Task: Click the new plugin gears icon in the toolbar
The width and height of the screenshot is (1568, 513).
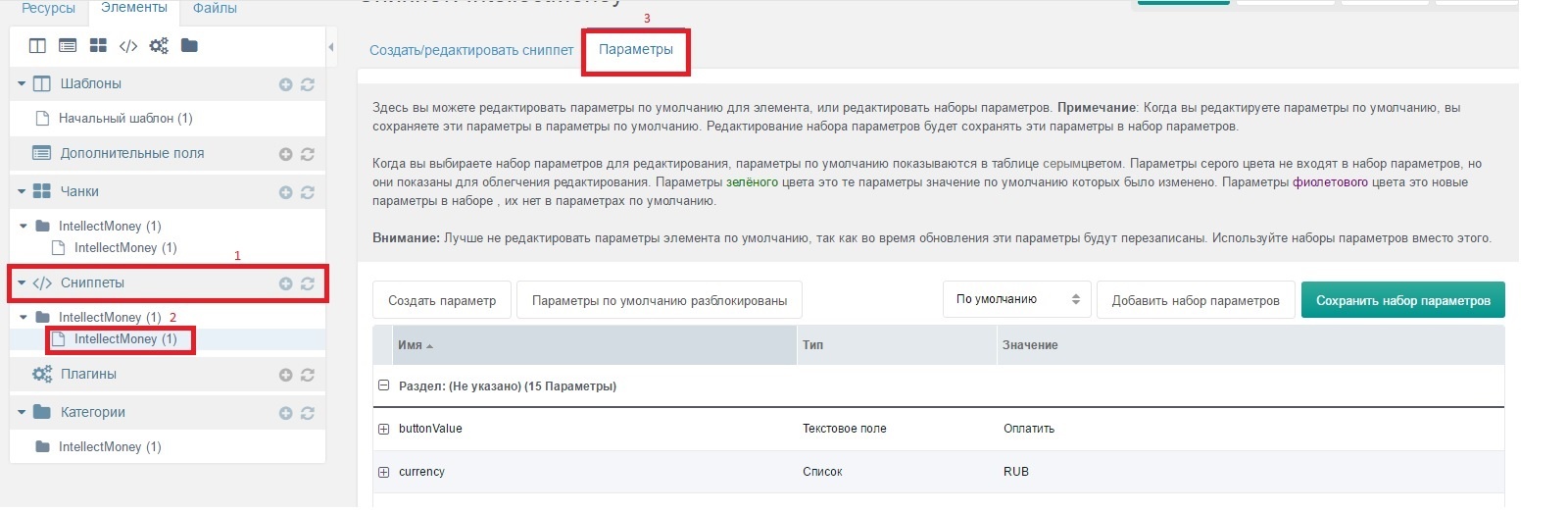Action: point(159,46)
